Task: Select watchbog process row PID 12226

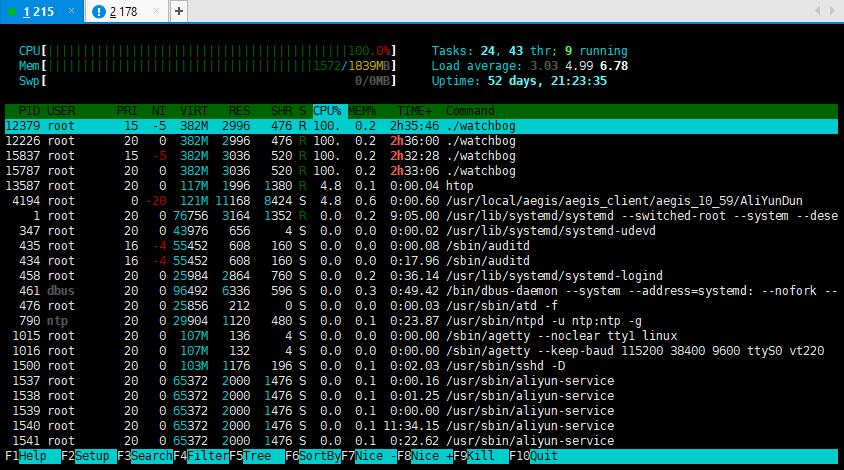Action: pyautogui.click(x=421, y=141)
